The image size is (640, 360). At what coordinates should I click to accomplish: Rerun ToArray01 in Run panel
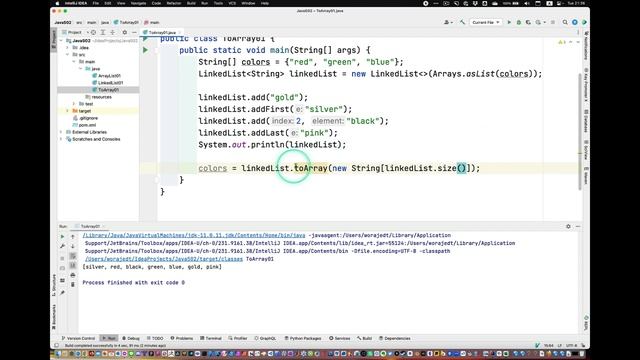[62, 236]
